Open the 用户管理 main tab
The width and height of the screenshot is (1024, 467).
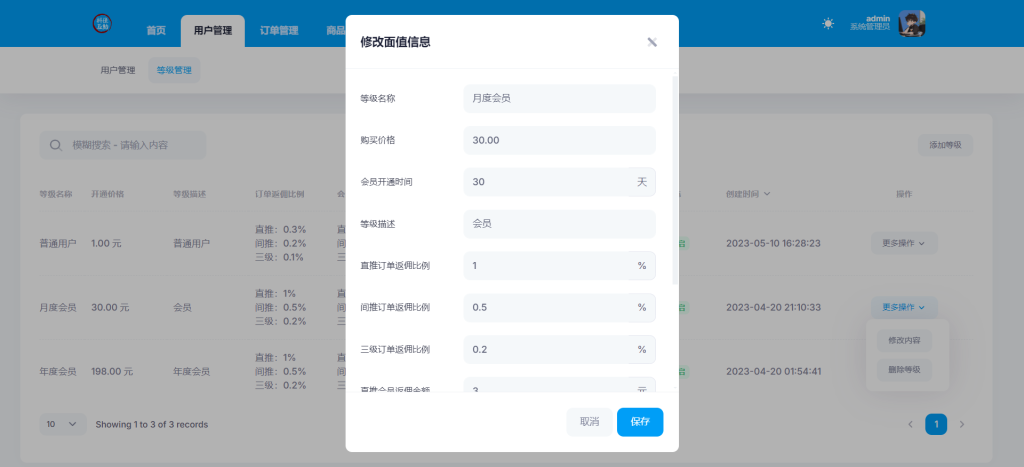[213, 31]
